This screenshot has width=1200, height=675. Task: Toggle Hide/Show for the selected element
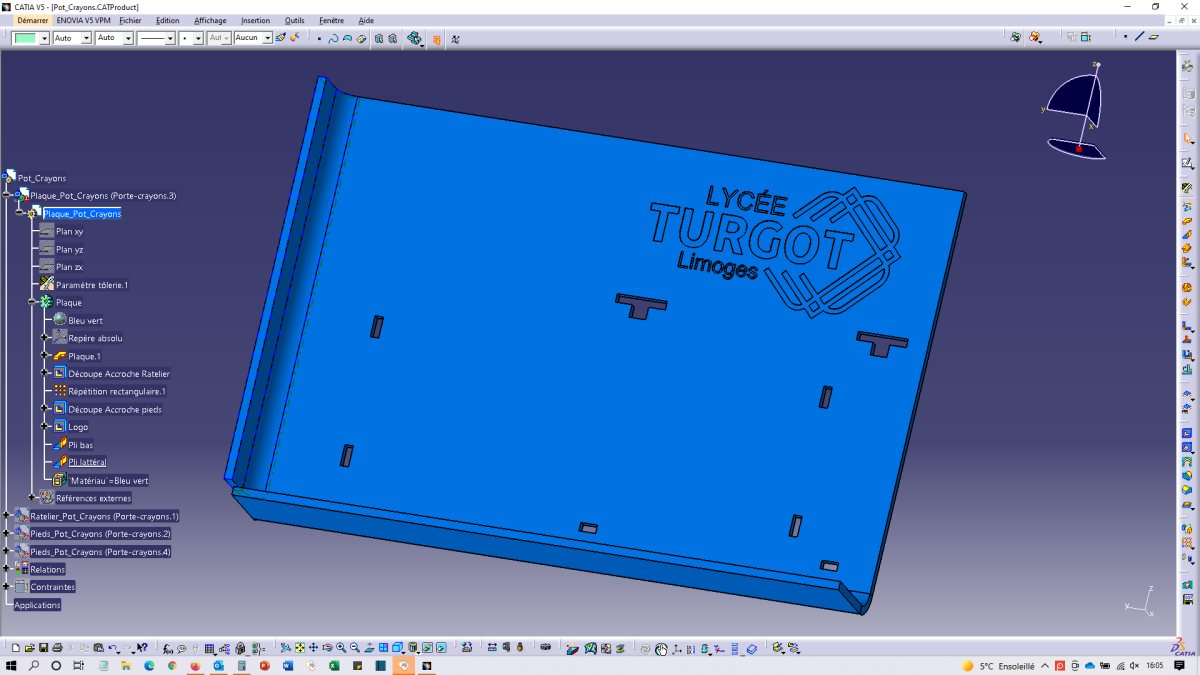(x=427, y=648)
